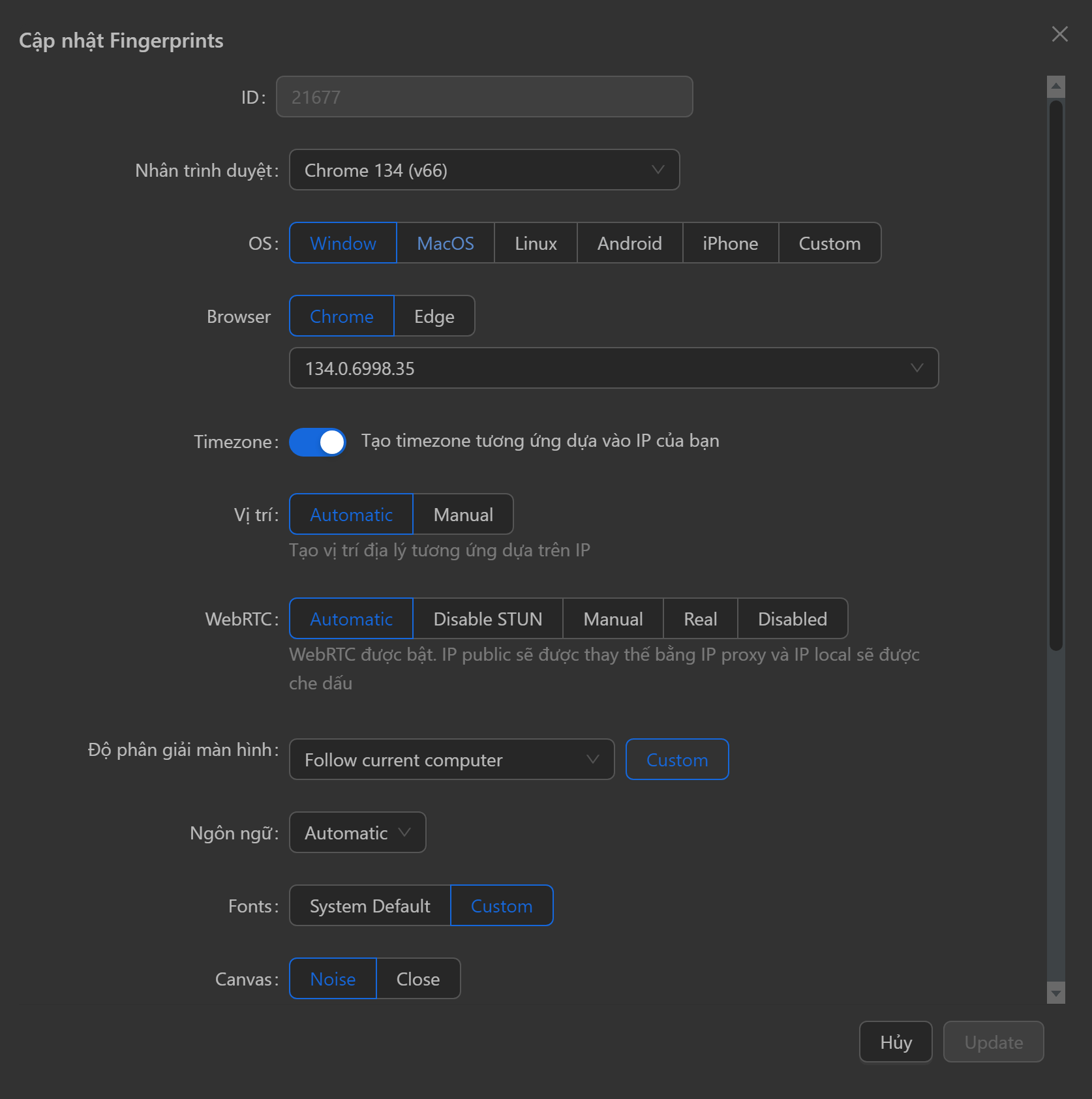Screen dimensions: 1092x1099
Task: Open the Nhân trình duyệt dropdown
Action: point(483,170)
